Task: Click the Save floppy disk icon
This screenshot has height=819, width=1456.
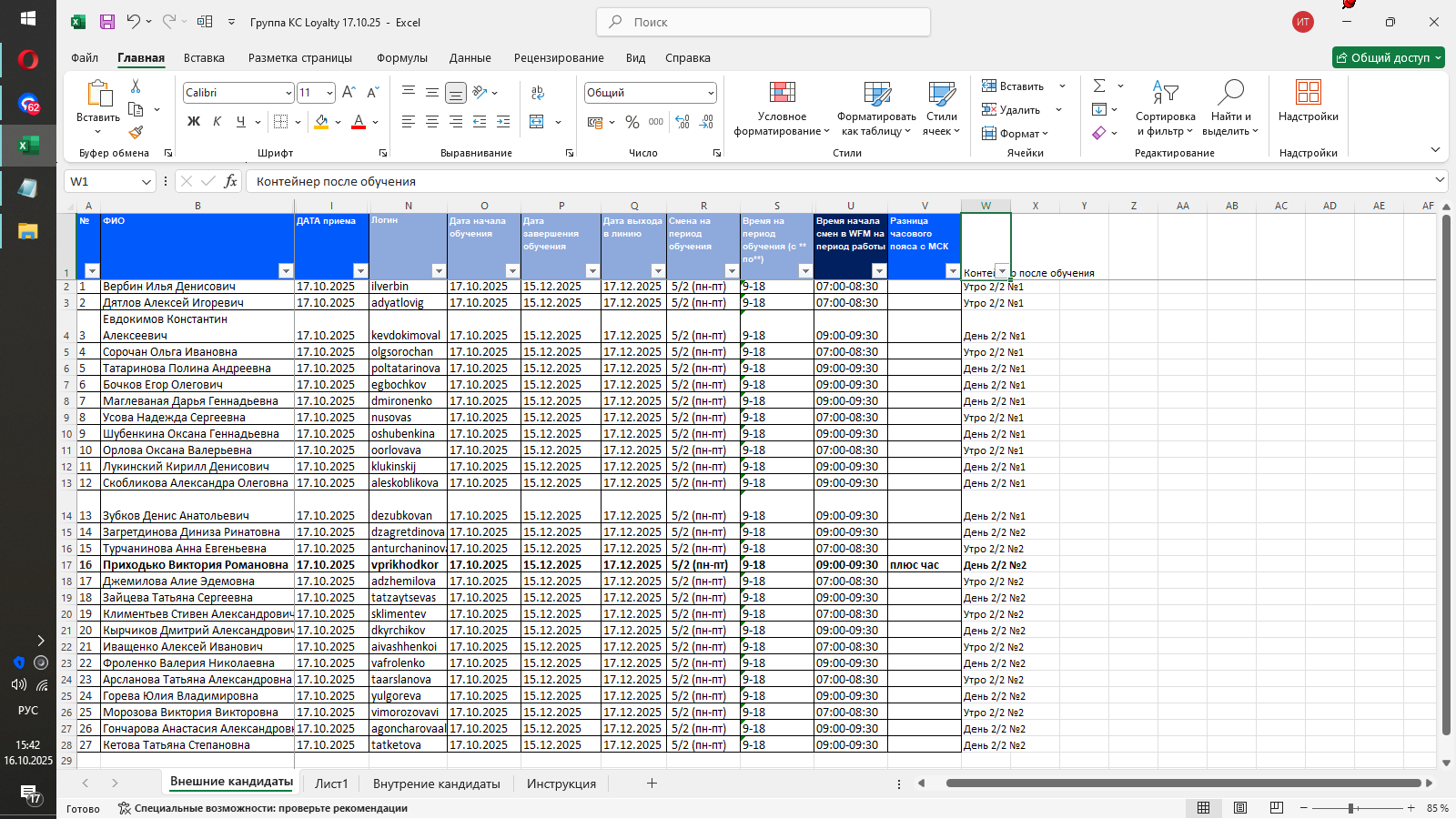Action: (107, 22)
